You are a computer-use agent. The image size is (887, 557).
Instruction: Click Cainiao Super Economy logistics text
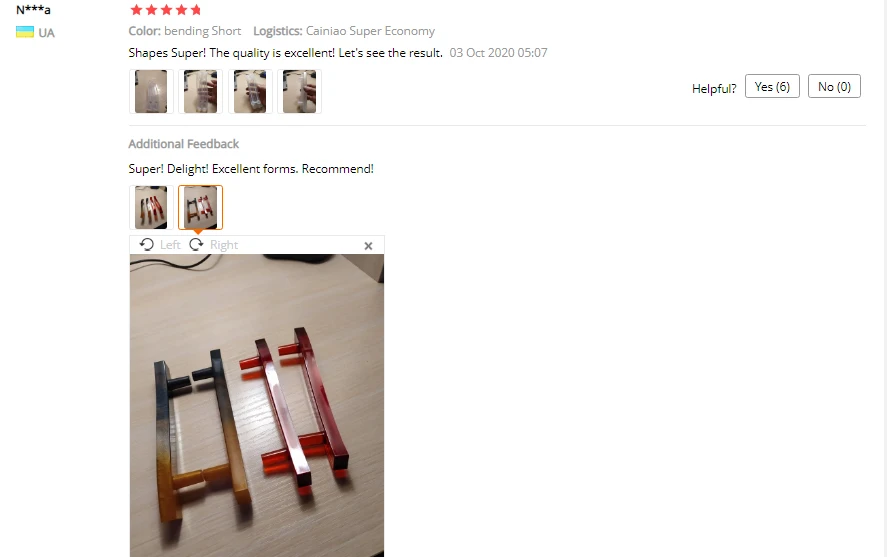coord(371,31)
